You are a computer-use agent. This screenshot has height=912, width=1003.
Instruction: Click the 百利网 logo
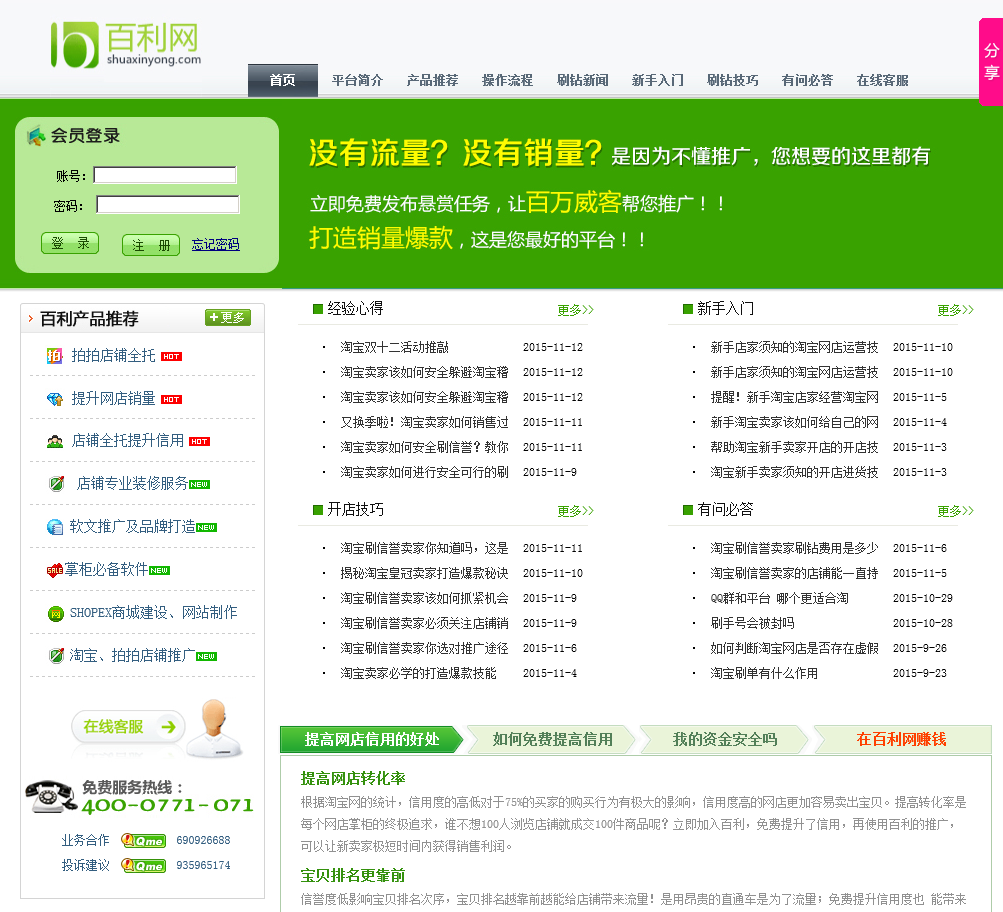pyautogui.click(x=125, y=45)
